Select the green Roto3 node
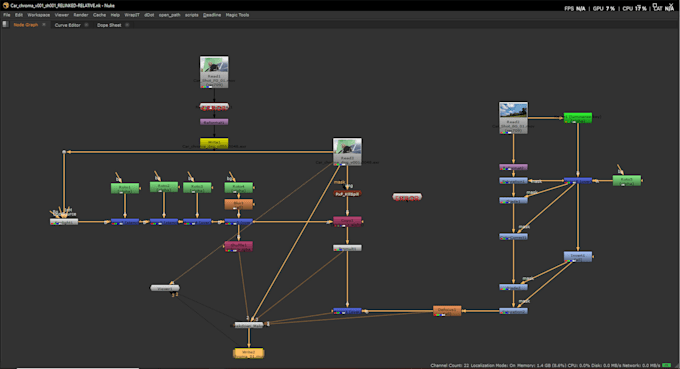The width and height of the screenshot is (680, 369). [x=197, y=188]
